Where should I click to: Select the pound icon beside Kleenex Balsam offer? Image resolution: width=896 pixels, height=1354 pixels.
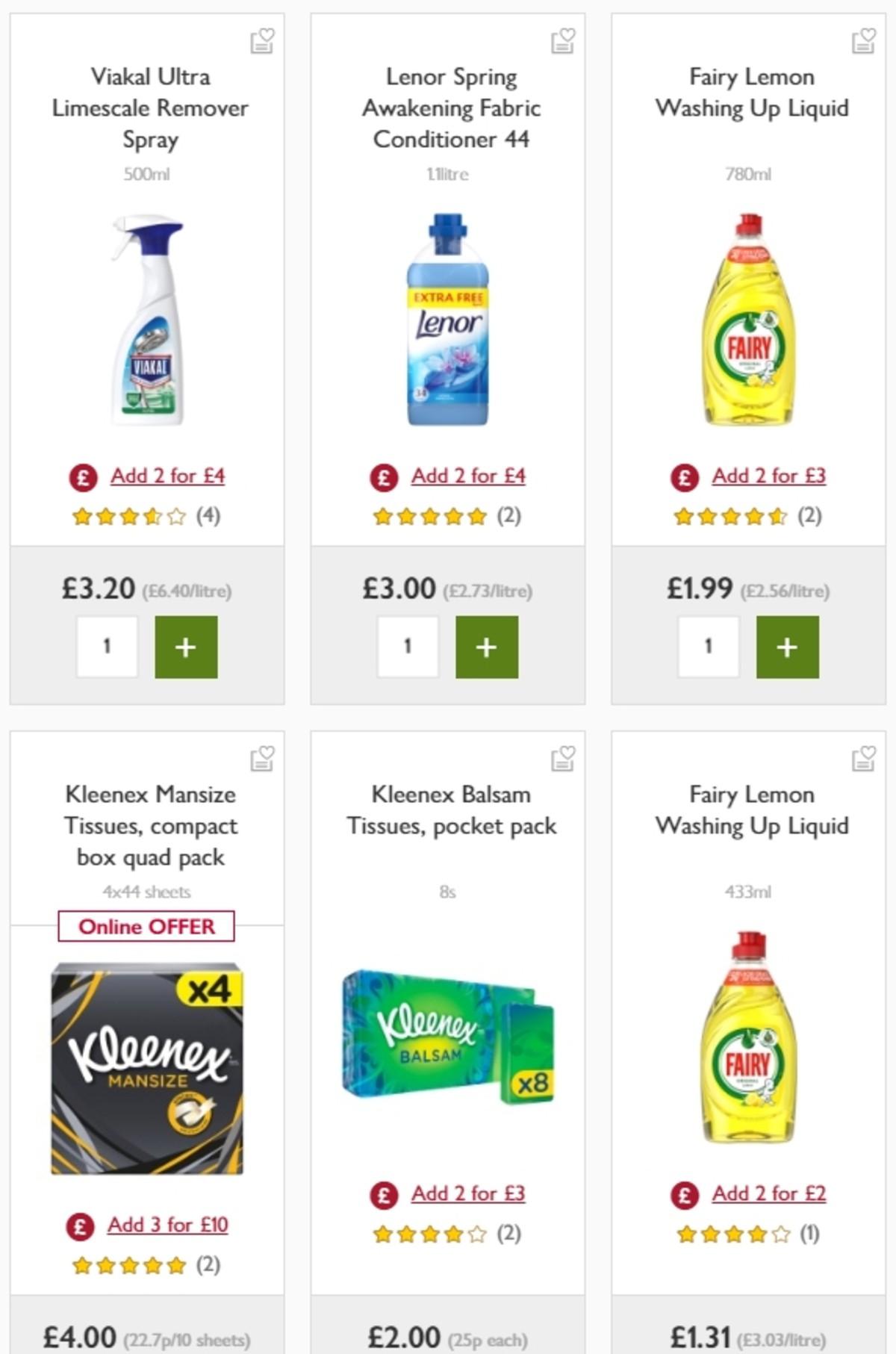point(383,1193)
